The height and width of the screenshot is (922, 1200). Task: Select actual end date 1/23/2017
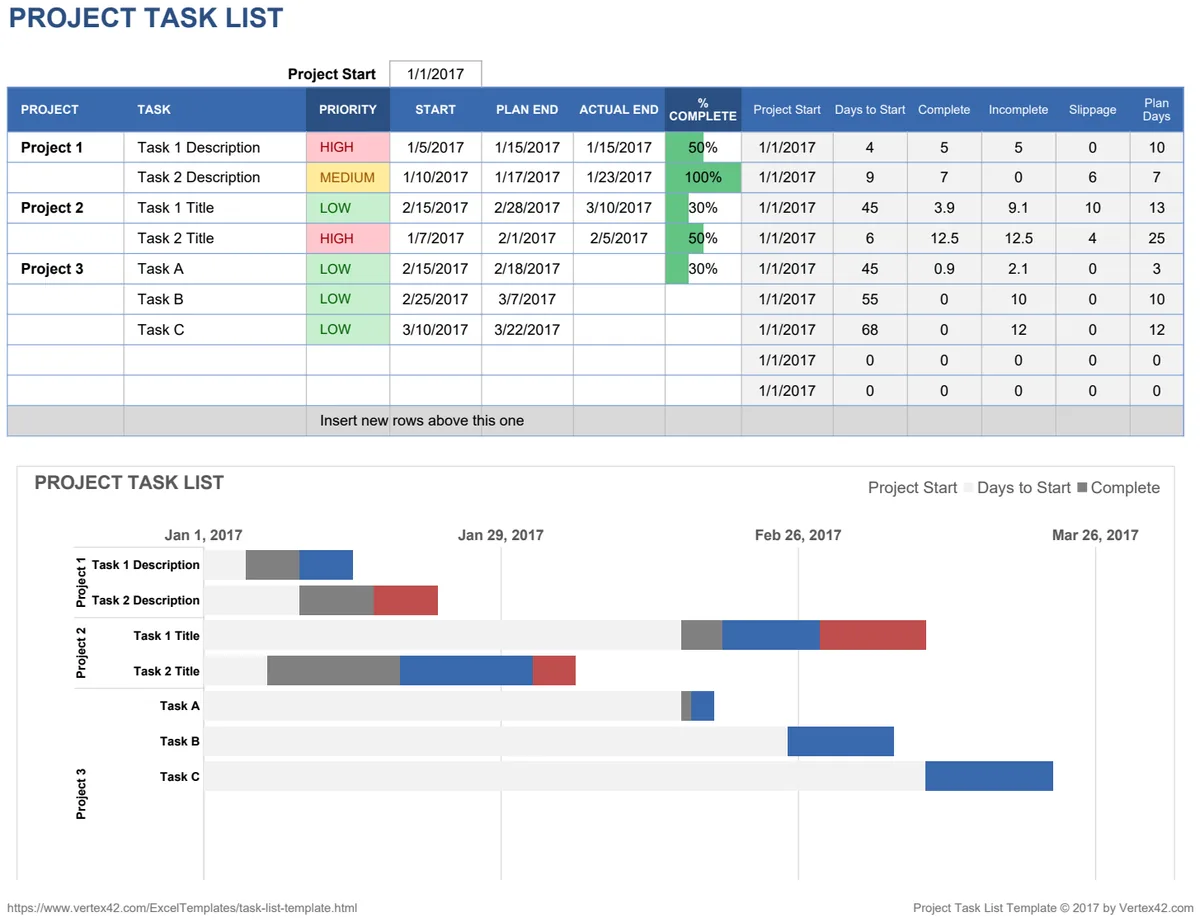tap(619, 178)
